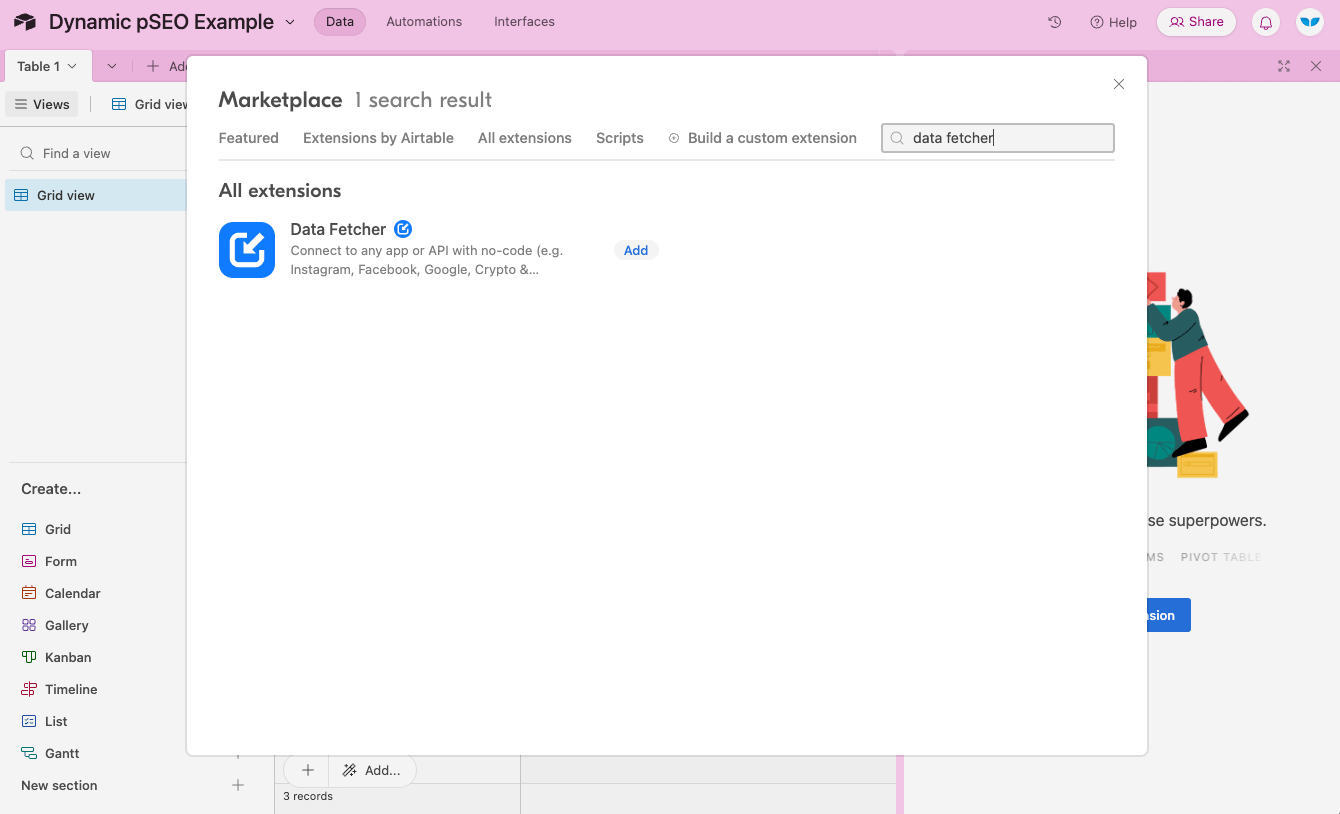Image resolution: width=1340 pixels, height=814 pixels.
Task: Create a new Gantt view
Action: pyautogui.click(x=62, y=753)
